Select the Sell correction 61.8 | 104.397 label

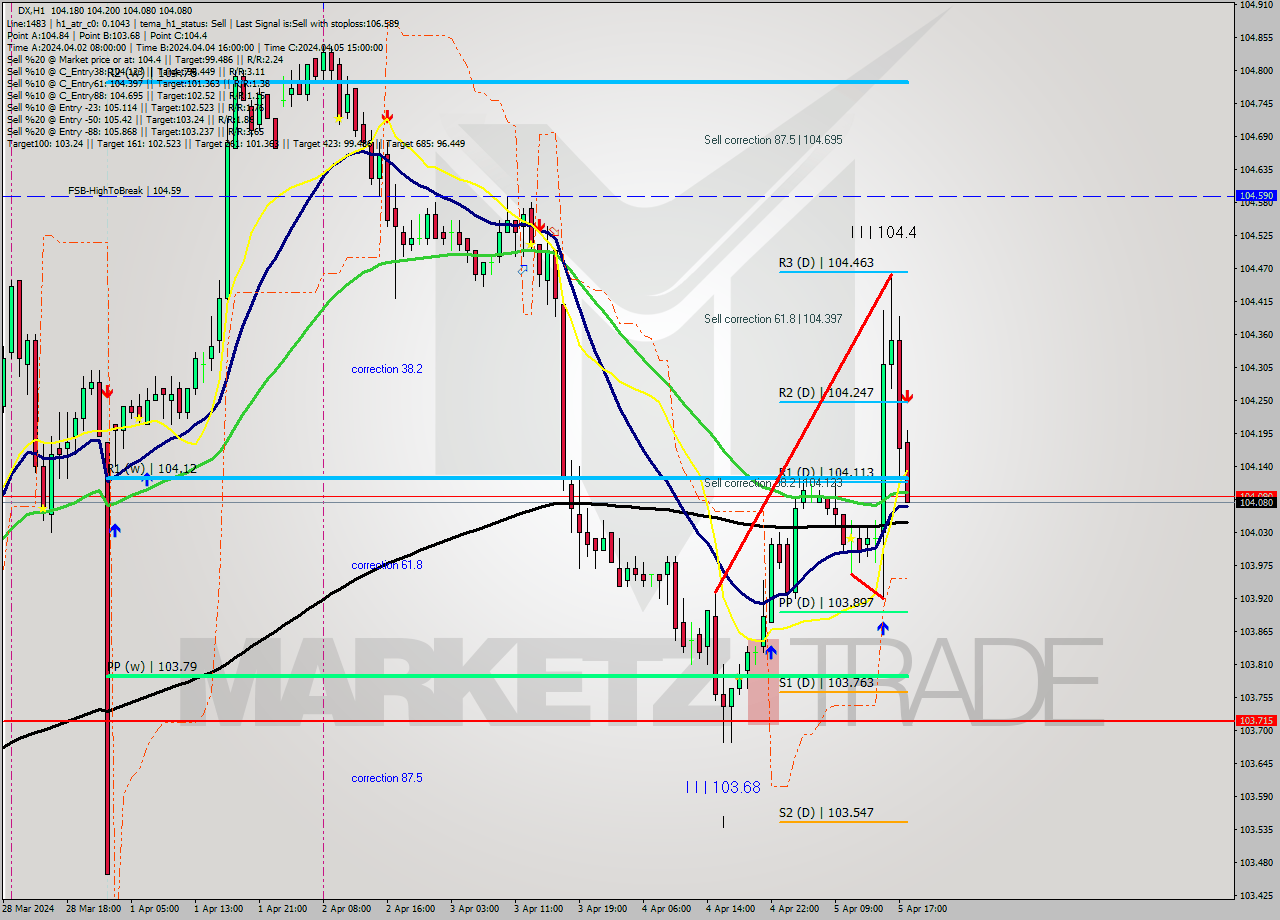pos(772,319)
